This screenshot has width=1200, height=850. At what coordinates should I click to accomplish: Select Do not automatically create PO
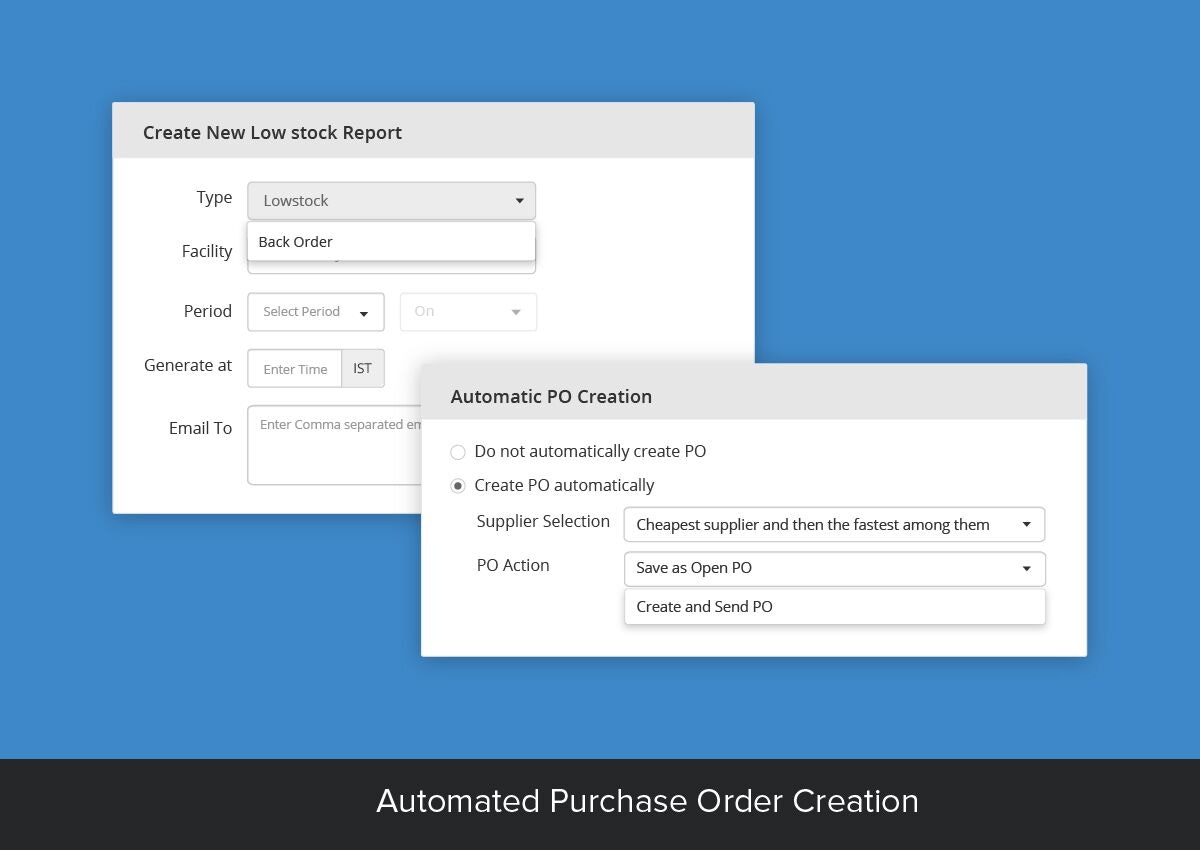tap(458, 452)
